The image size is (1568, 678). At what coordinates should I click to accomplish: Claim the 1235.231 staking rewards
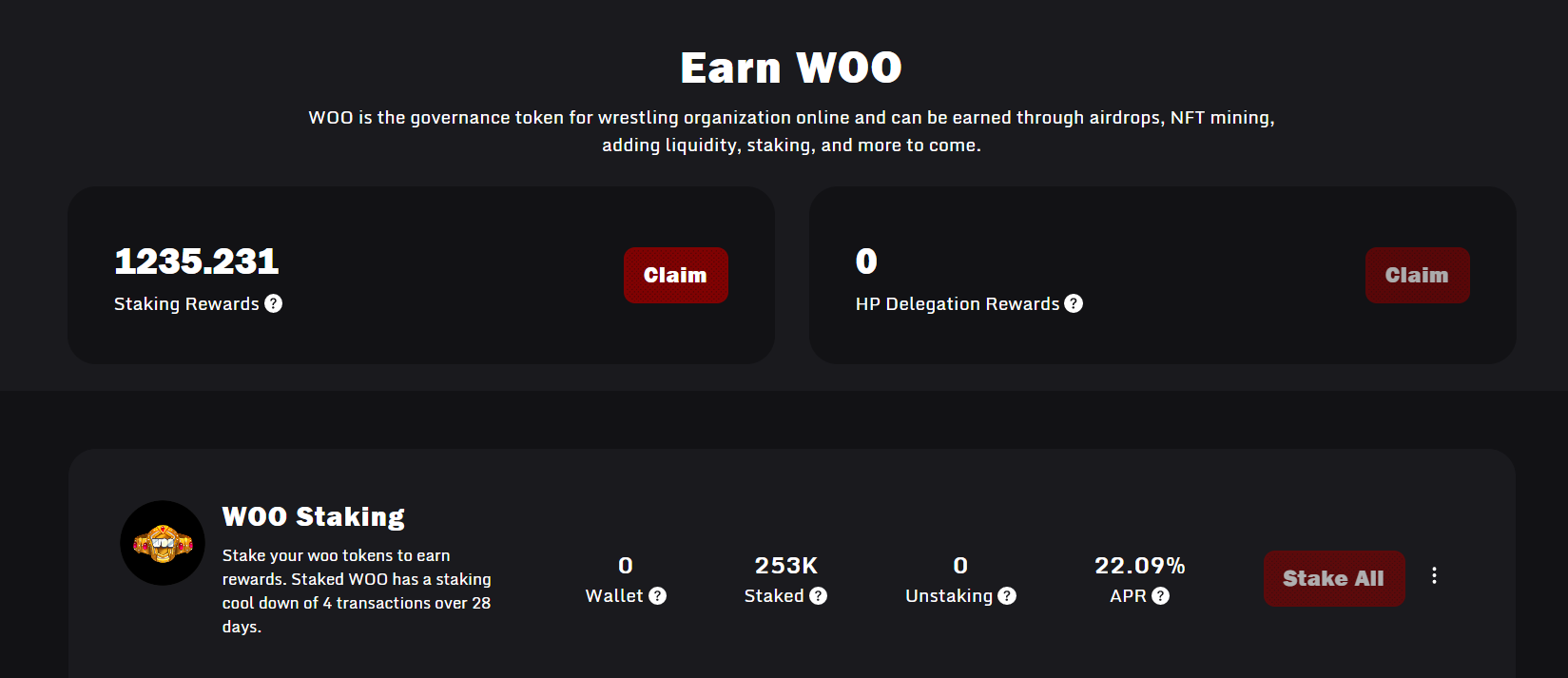(x=675, y=276)
